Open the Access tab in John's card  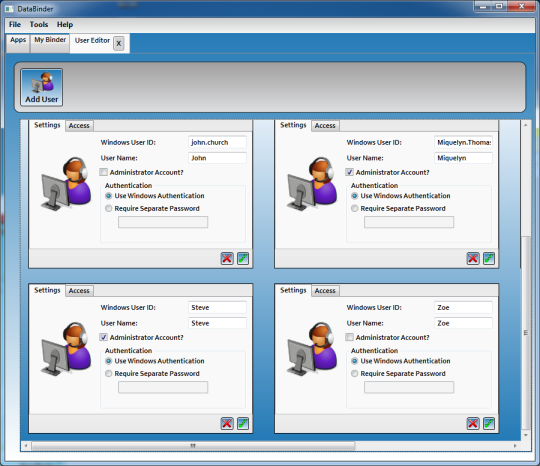click(x=79, y=126)
